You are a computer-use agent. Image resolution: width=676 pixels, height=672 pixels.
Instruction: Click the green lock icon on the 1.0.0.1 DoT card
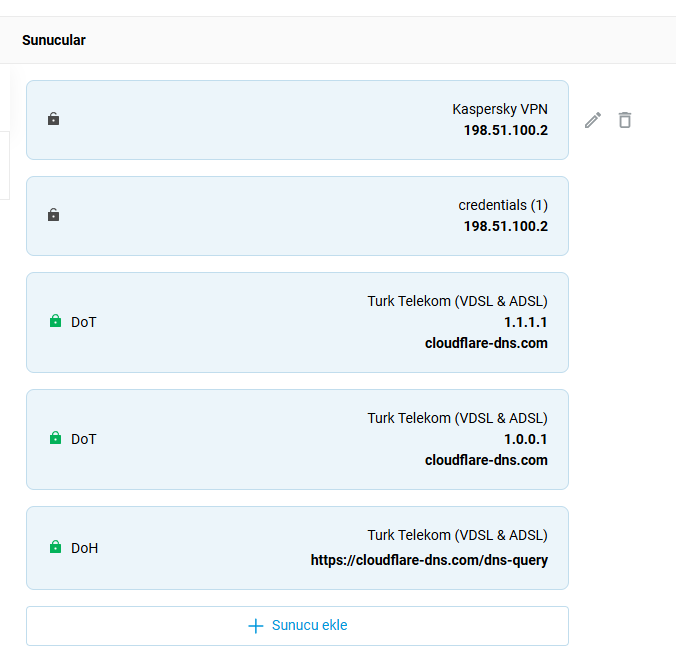55,438
